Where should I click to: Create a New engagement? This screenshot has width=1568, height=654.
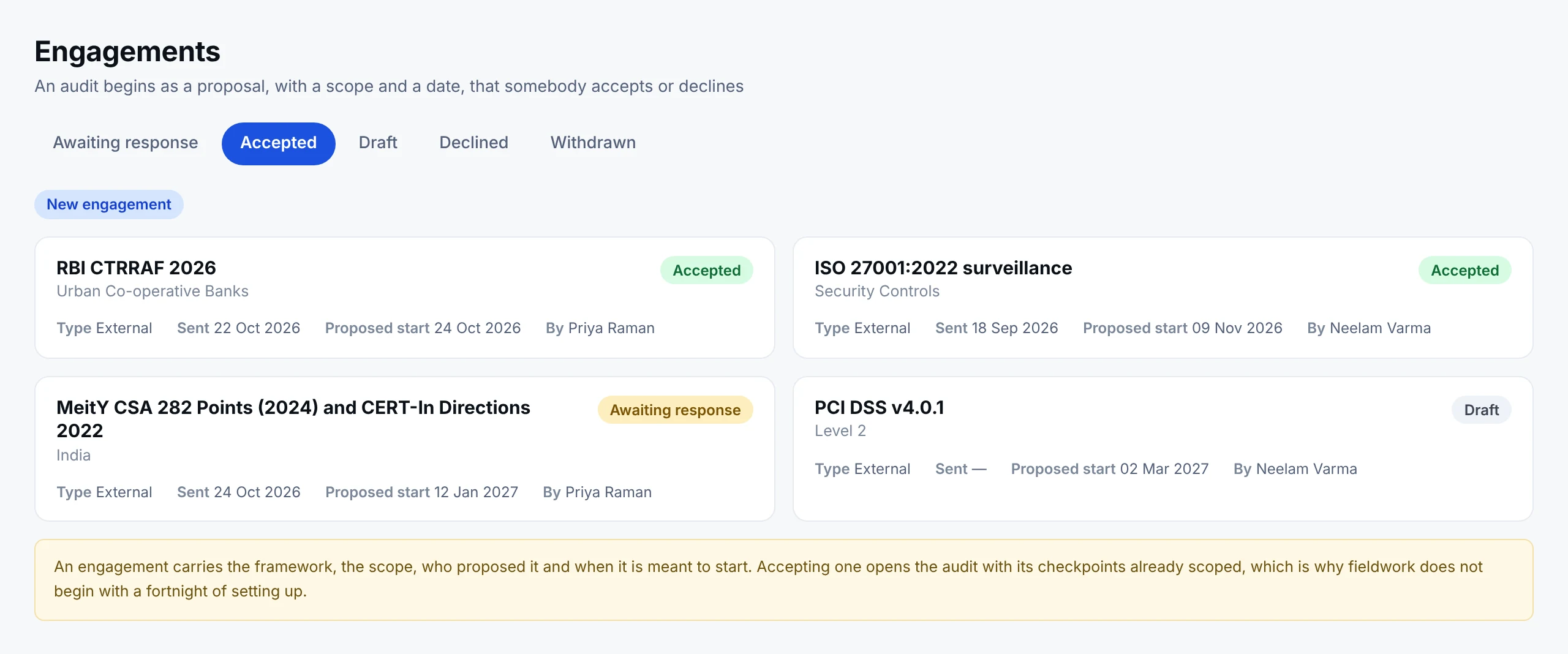point(109,205)
